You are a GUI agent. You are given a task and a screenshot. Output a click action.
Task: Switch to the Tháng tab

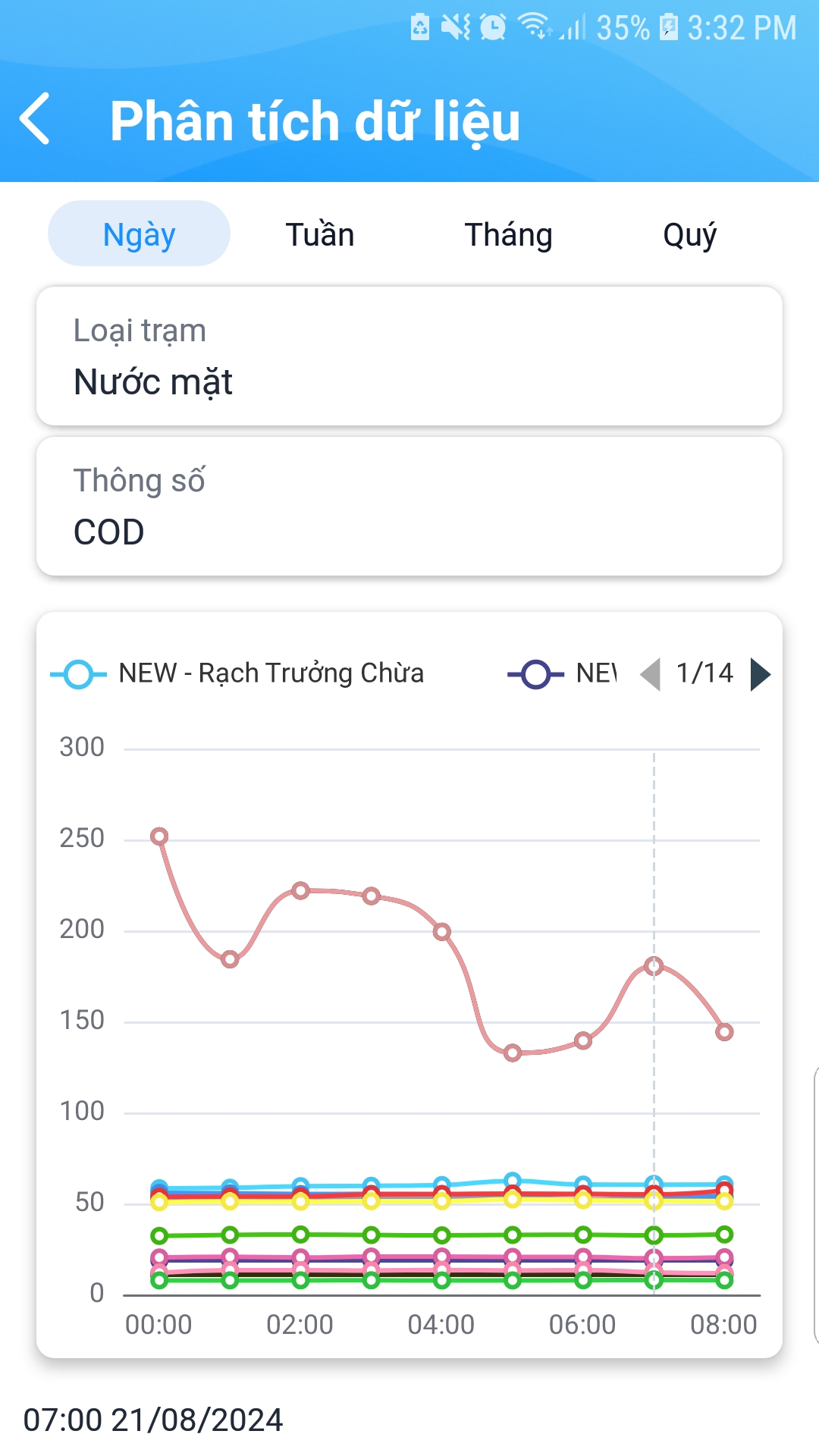click(508, 234)
